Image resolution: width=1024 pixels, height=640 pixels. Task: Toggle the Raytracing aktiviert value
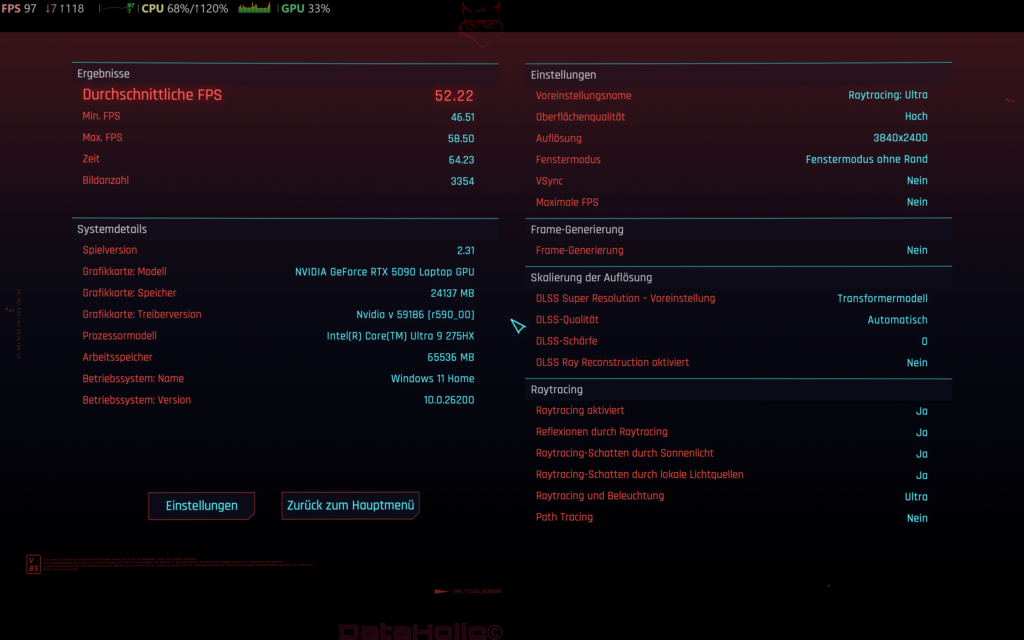pos(921,411)
